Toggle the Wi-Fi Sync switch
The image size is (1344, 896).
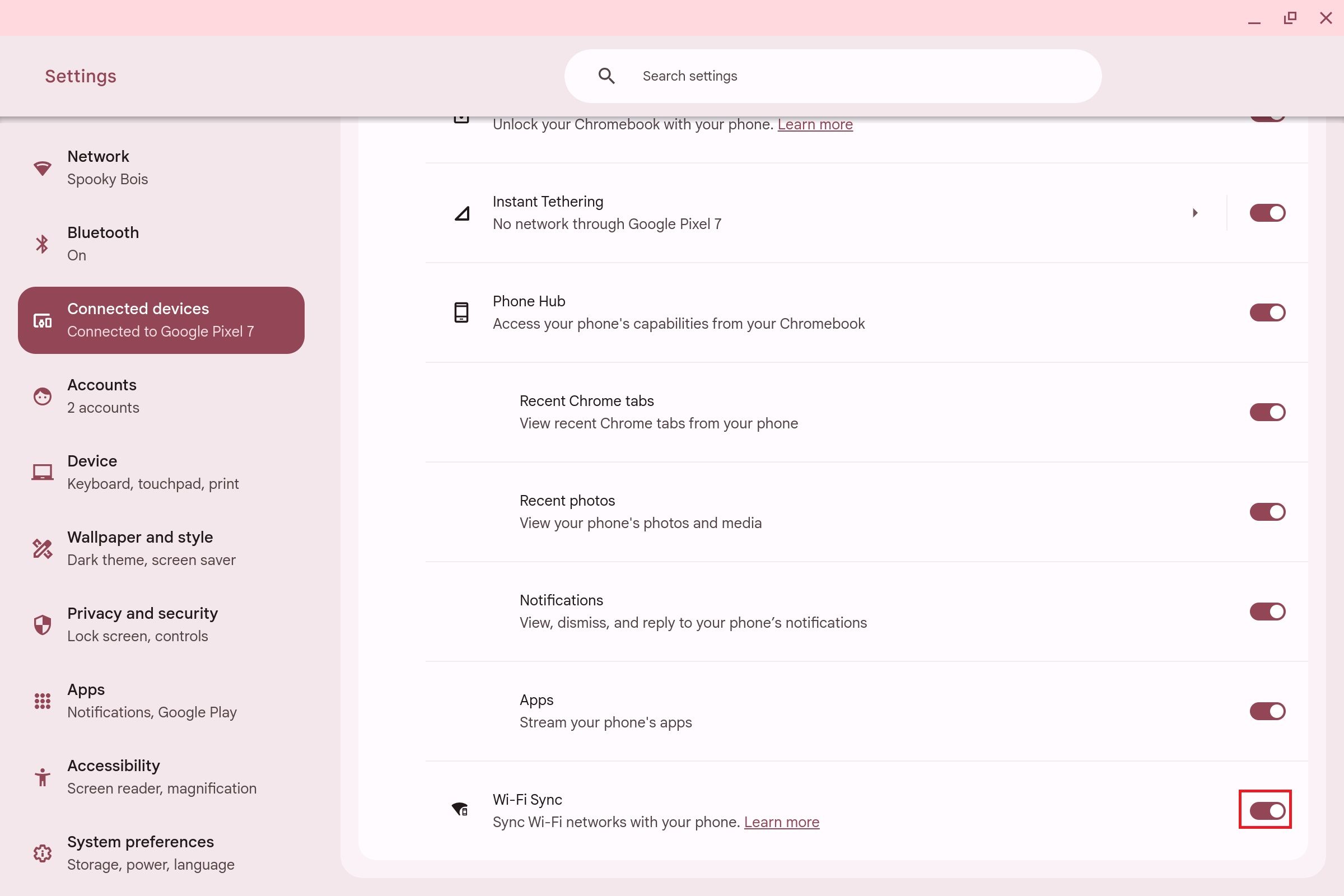[1265, 810]
